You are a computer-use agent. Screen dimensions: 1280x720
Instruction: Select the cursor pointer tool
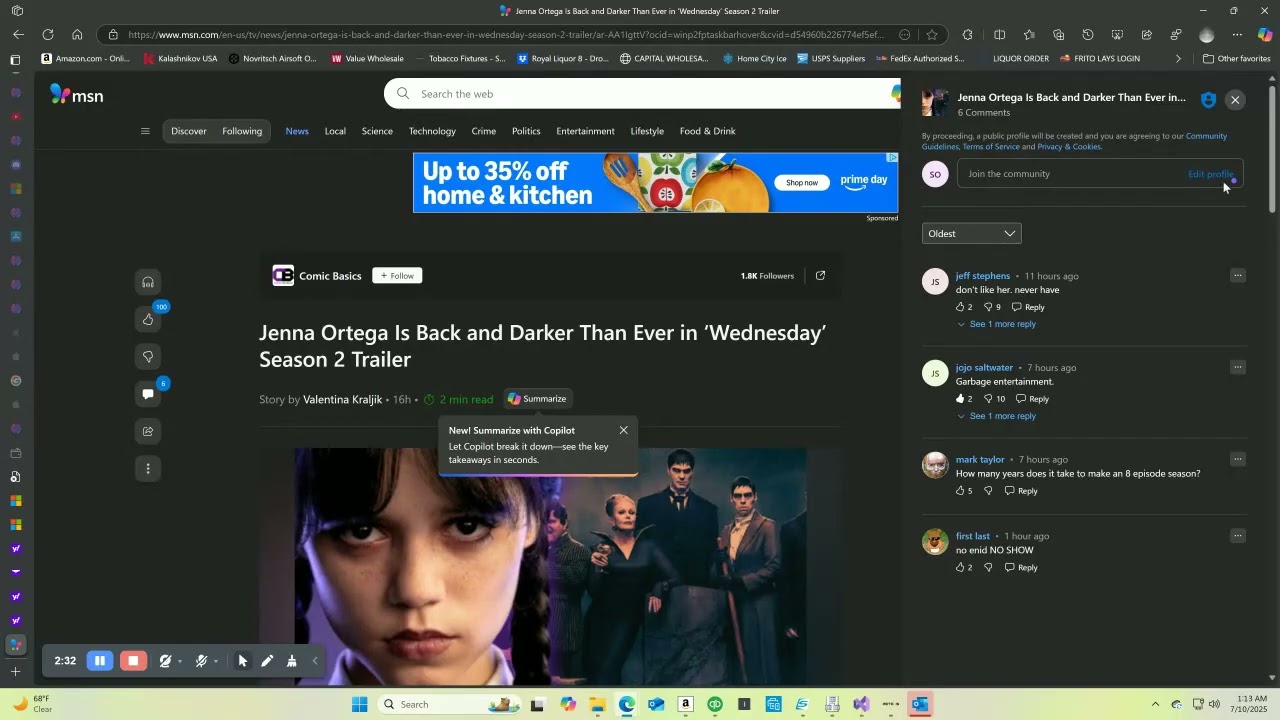(242, 661)
